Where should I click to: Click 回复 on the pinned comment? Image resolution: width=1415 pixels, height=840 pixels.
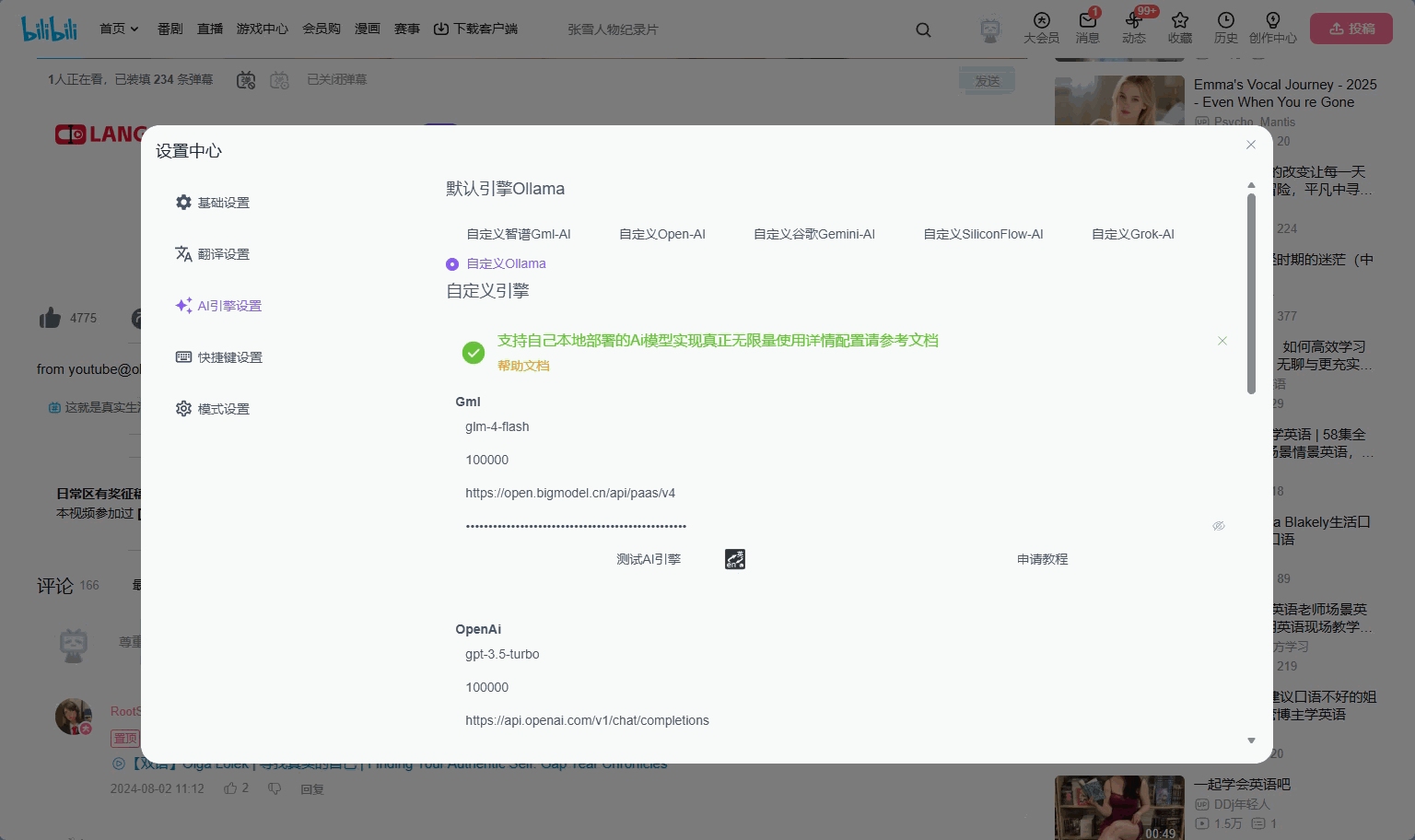(312, 789)
